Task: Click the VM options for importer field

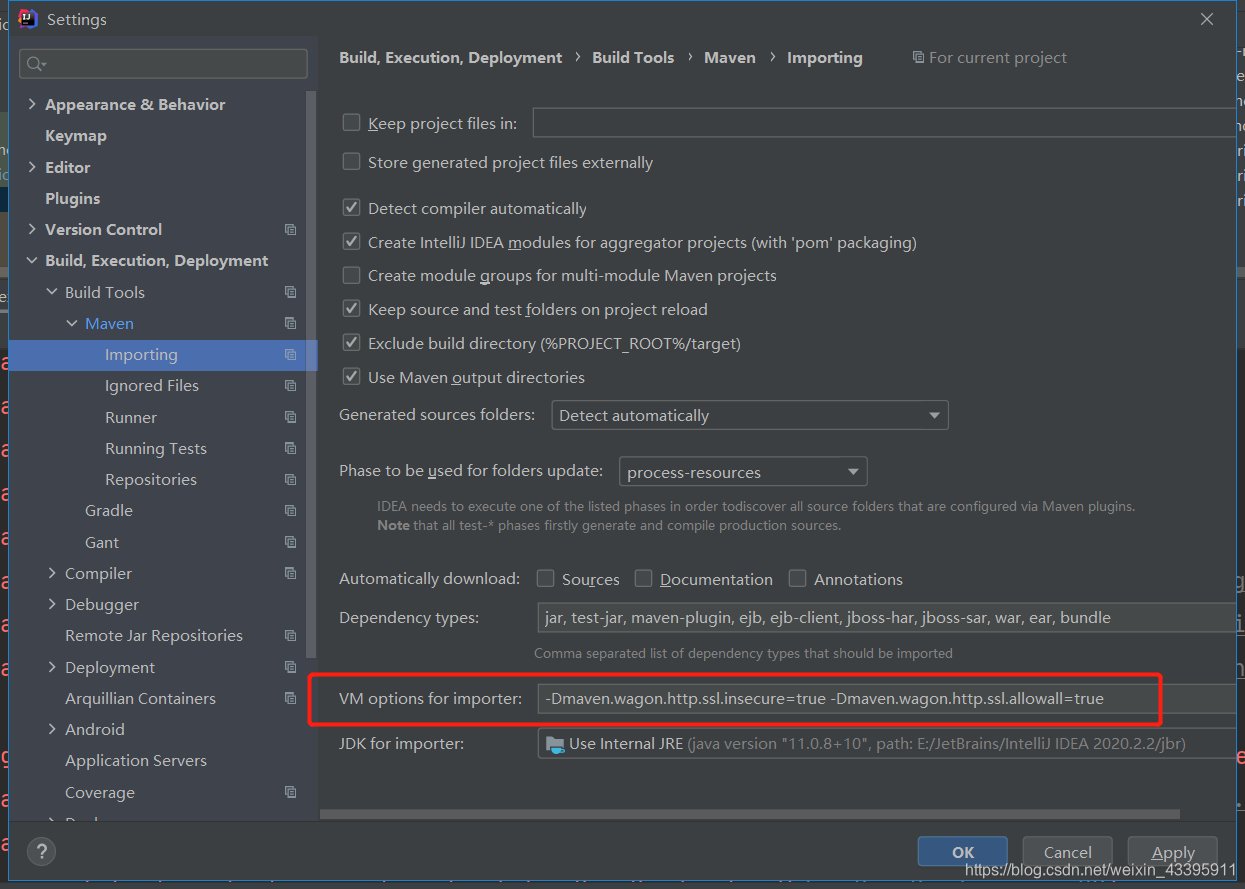Action: (887, 698)
